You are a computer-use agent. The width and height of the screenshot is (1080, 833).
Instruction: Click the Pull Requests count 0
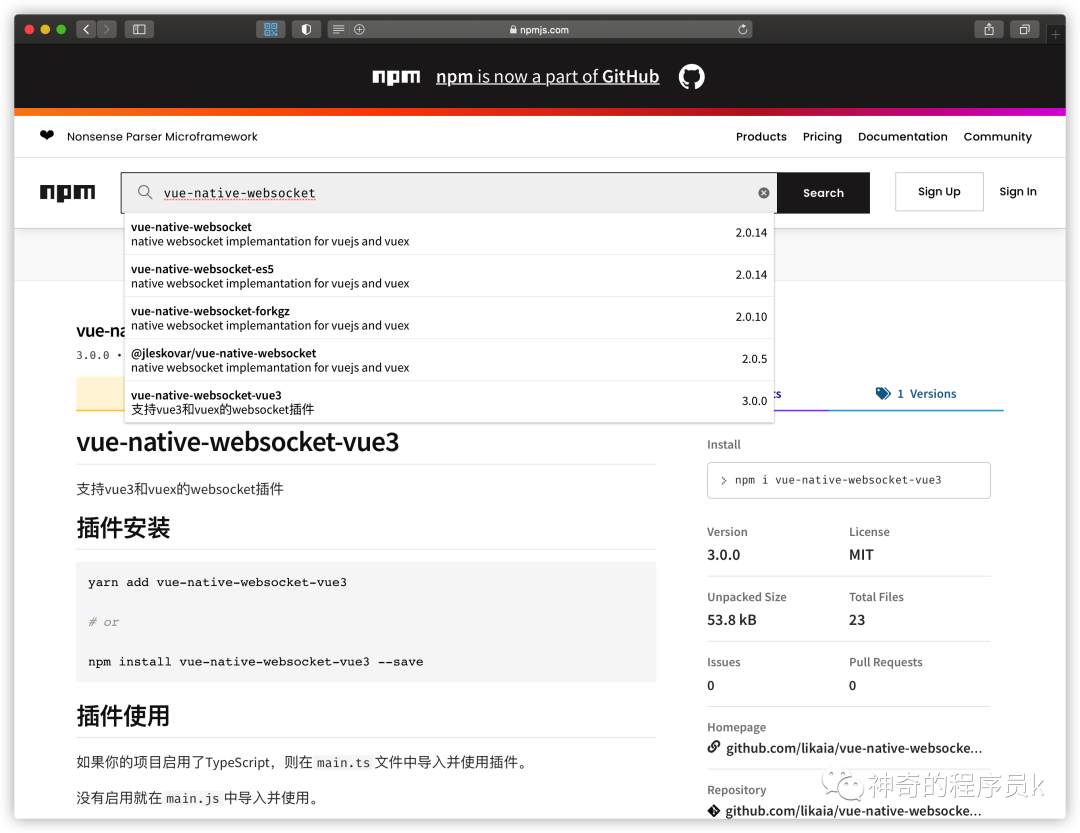[x=853, y=686]
